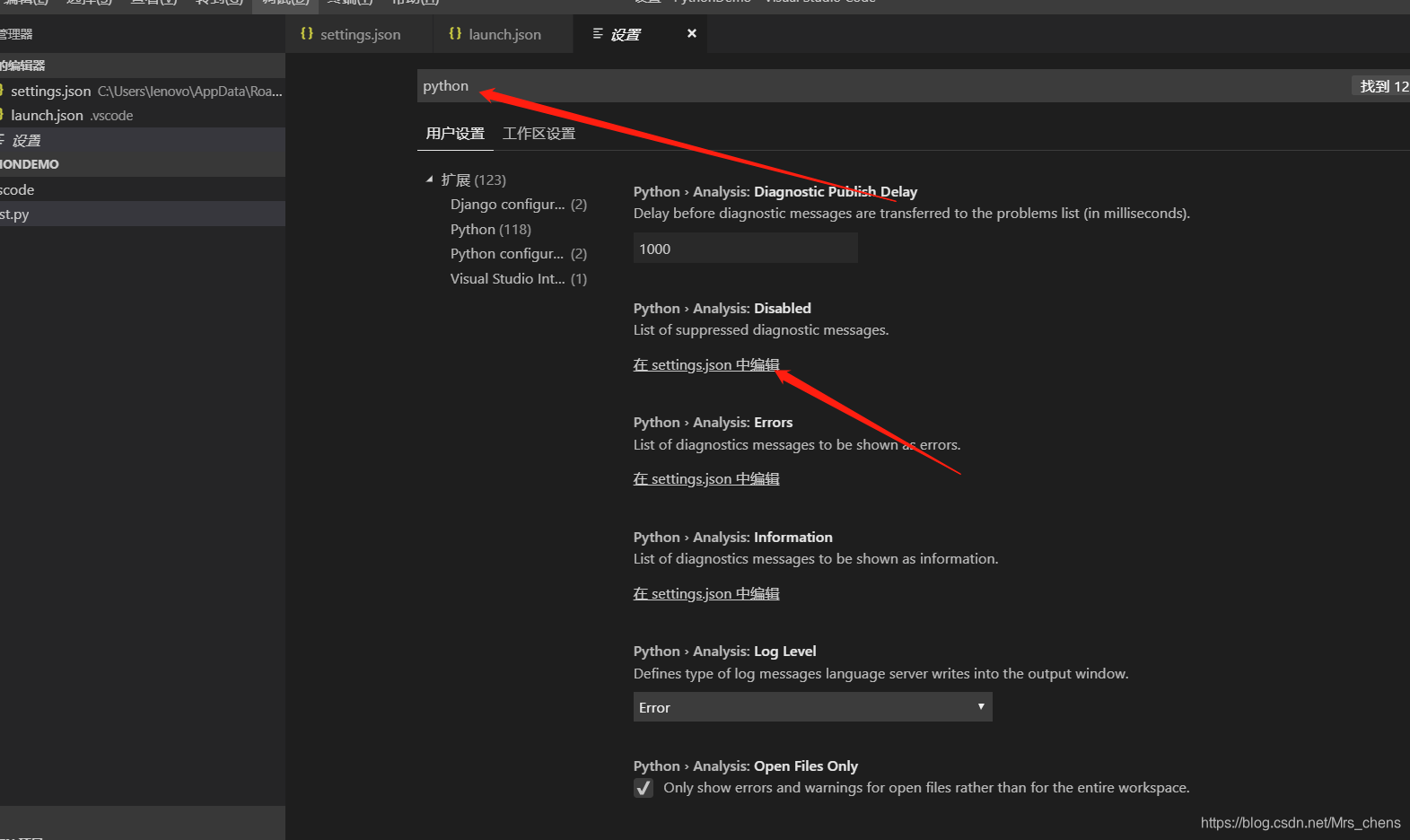Open settings.json link under Analysis: Disabled
This screenshot has width=1410, height=840.
[x=706, y=365]
